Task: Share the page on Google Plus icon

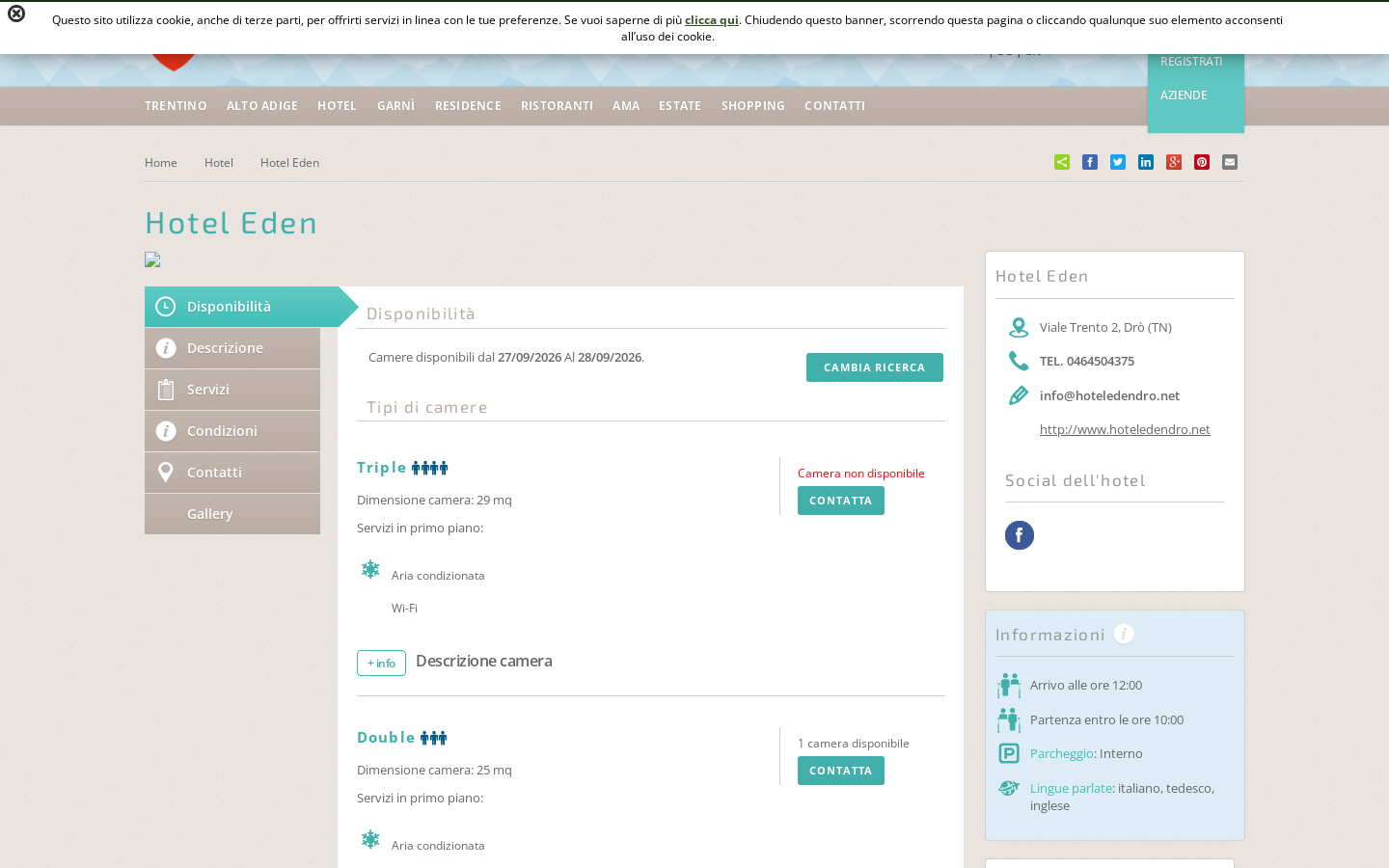Action: click(x=1174, y=162)
